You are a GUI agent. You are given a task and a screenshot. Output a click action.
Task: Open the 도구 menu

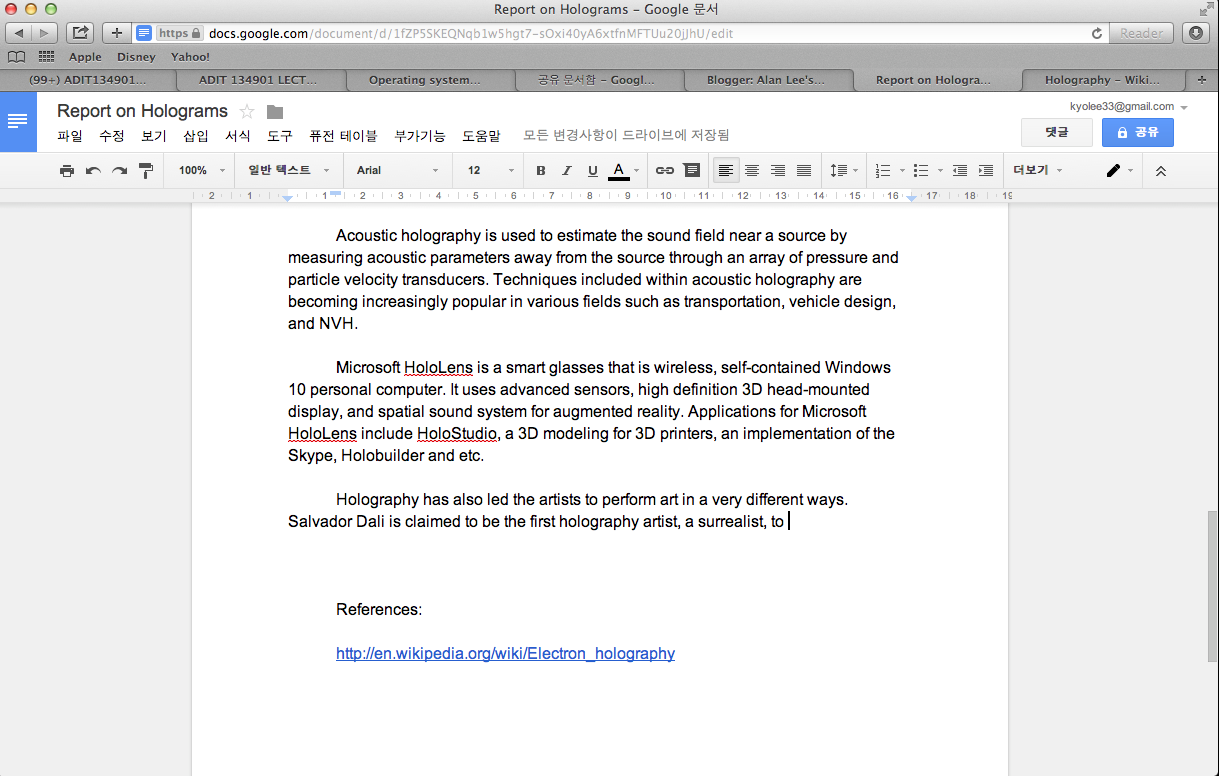(280, 136)
